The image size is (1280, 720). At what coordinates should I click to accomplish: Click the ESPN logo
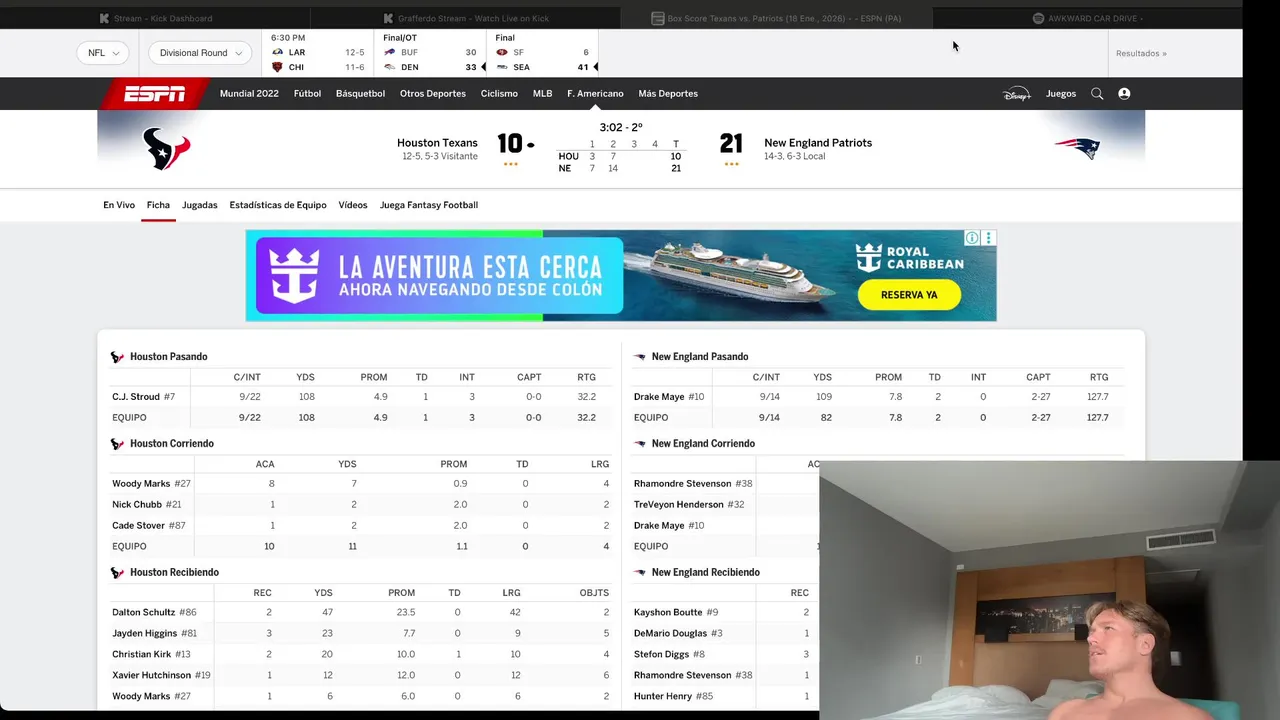tap(154, 94)
